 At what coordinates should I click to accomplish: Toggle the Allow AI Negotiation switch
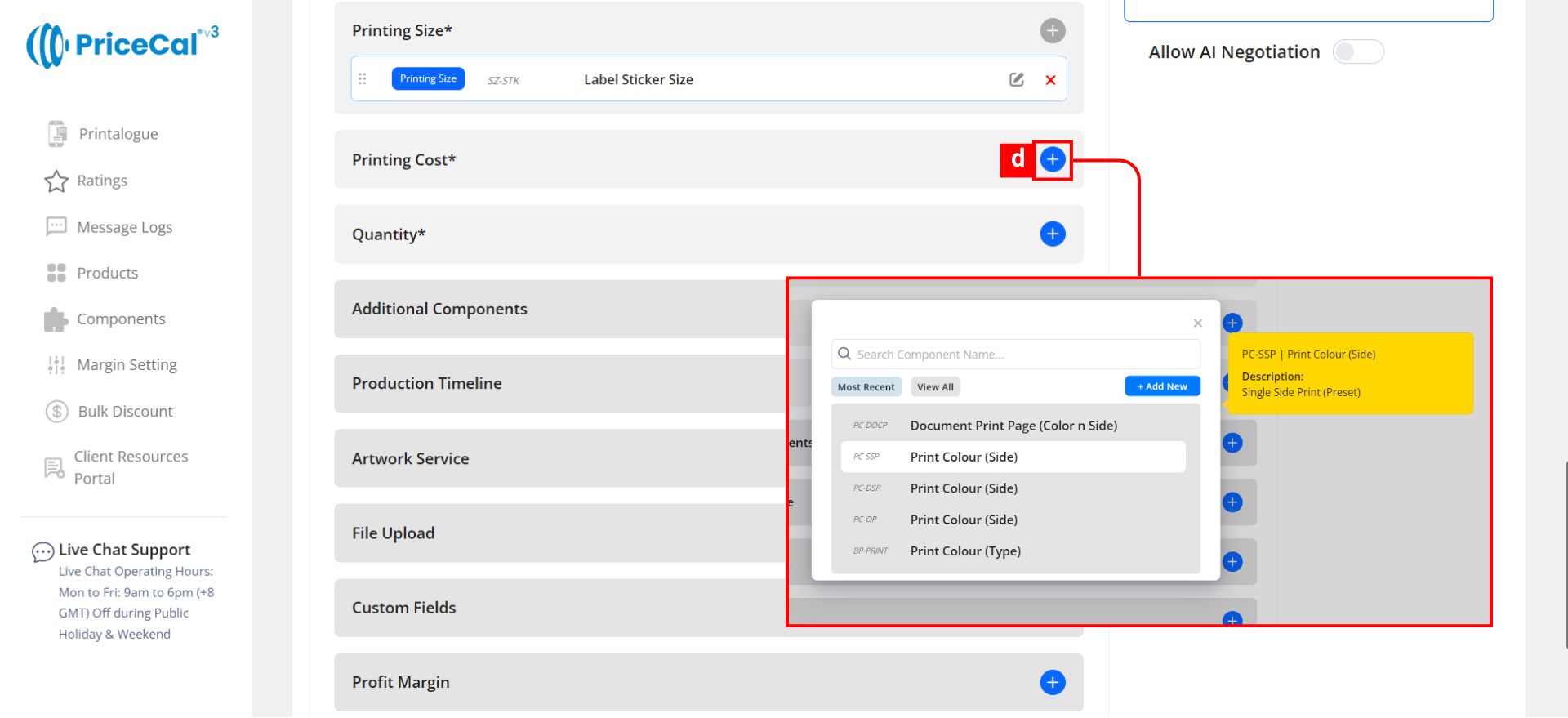(1357, 52)
